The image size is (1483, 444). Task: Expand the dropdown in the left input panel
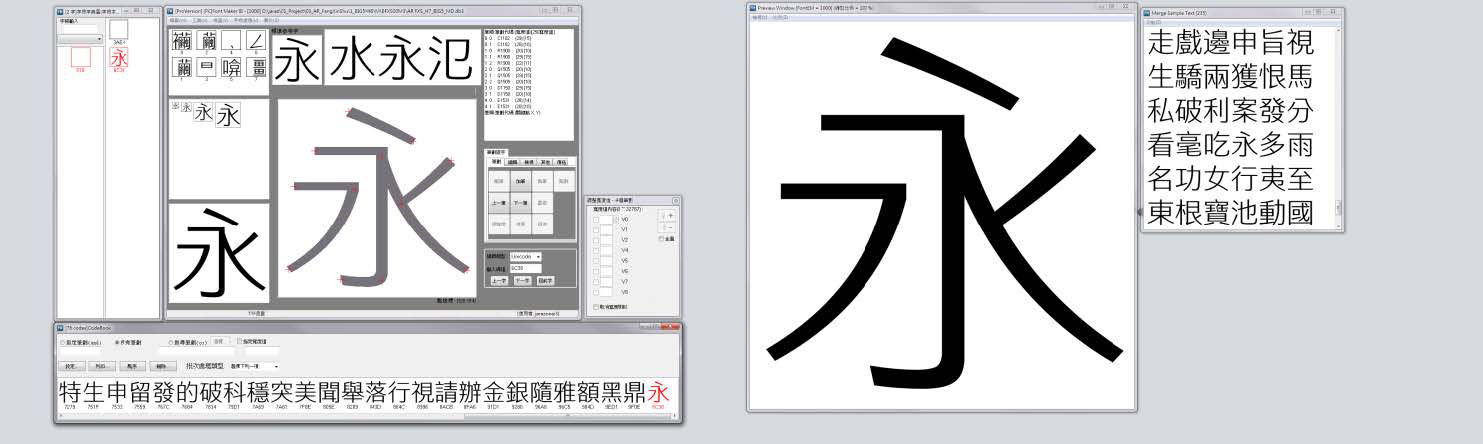click(x=100, y=40)
